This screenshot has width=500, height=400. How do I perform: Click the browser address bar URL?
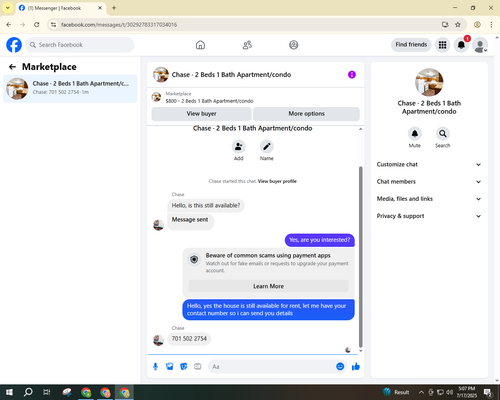119,25
